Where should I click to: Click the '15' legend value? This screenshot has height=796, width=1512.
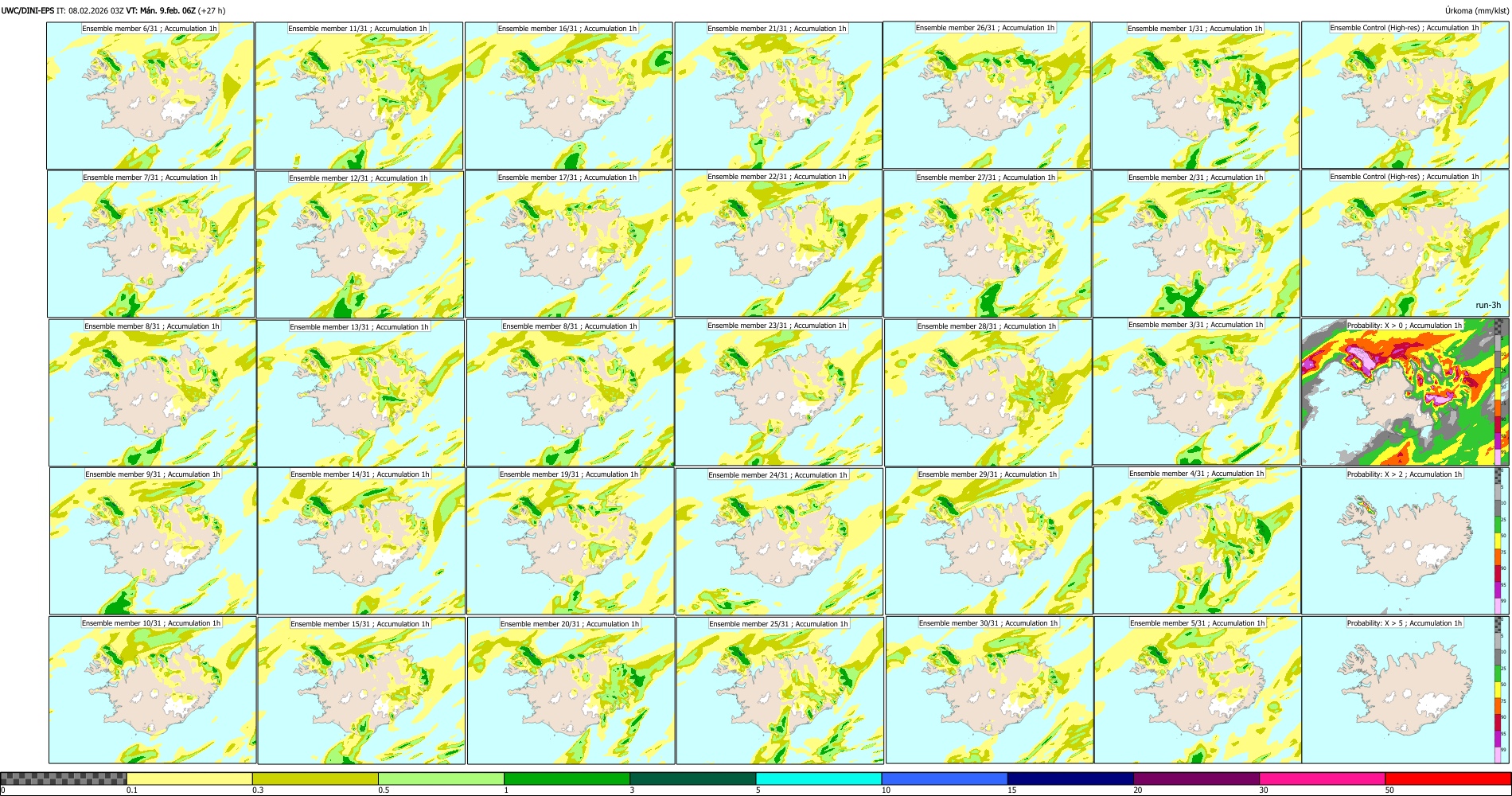point(1012,790)
